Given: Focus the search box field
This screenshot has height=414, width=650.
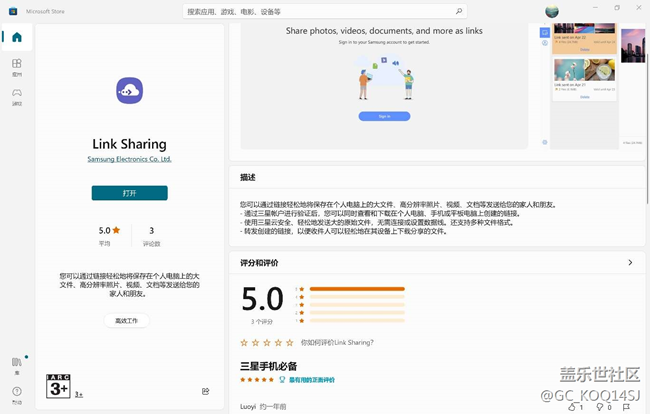Looking at the screenshot, I should [x=325, y=11].
